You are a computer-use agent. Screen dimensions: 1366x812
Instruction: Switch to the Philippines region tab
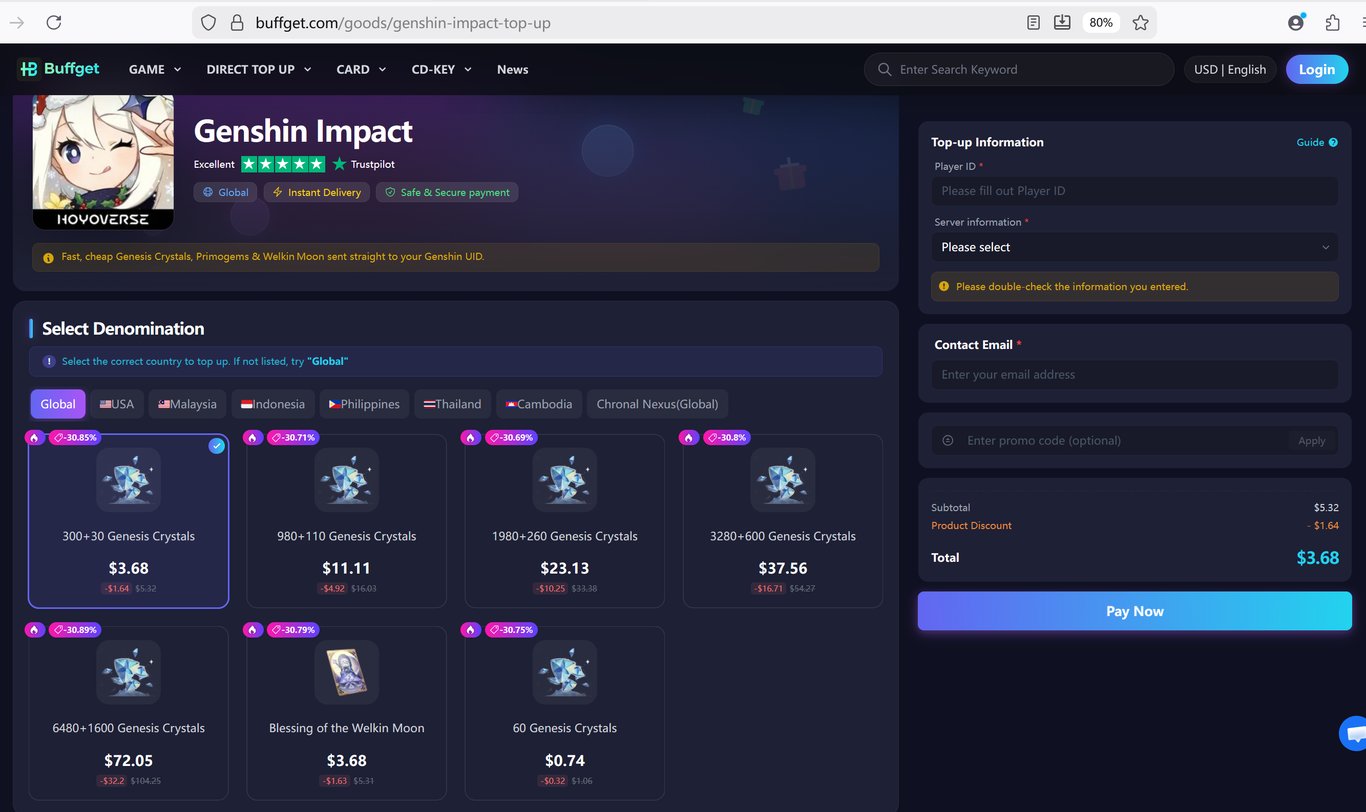364,404
